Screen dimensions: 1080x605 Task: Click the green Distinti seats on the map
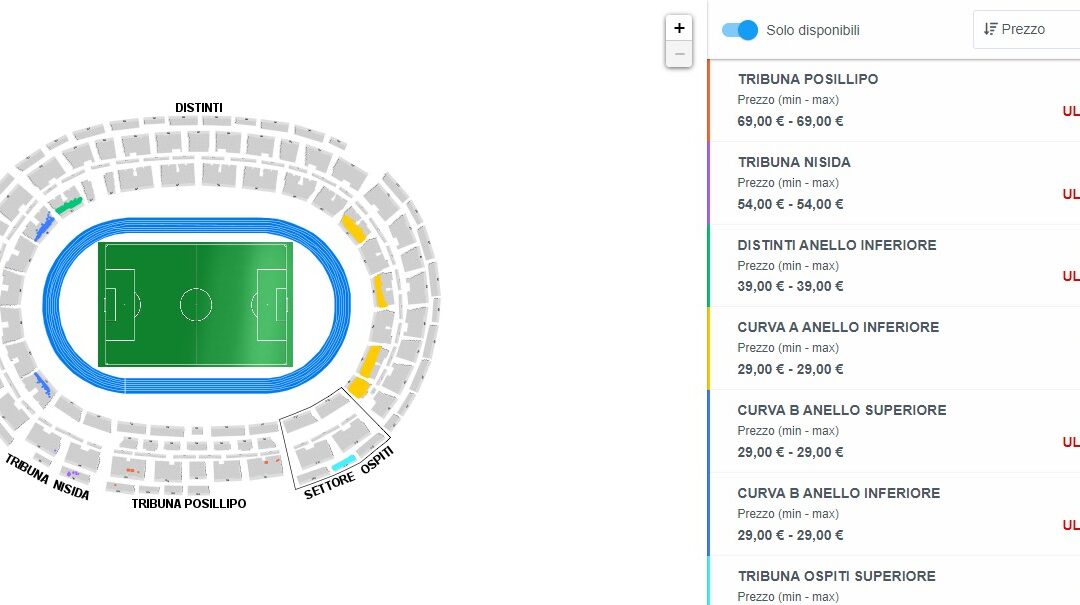(x=68, y=205)
